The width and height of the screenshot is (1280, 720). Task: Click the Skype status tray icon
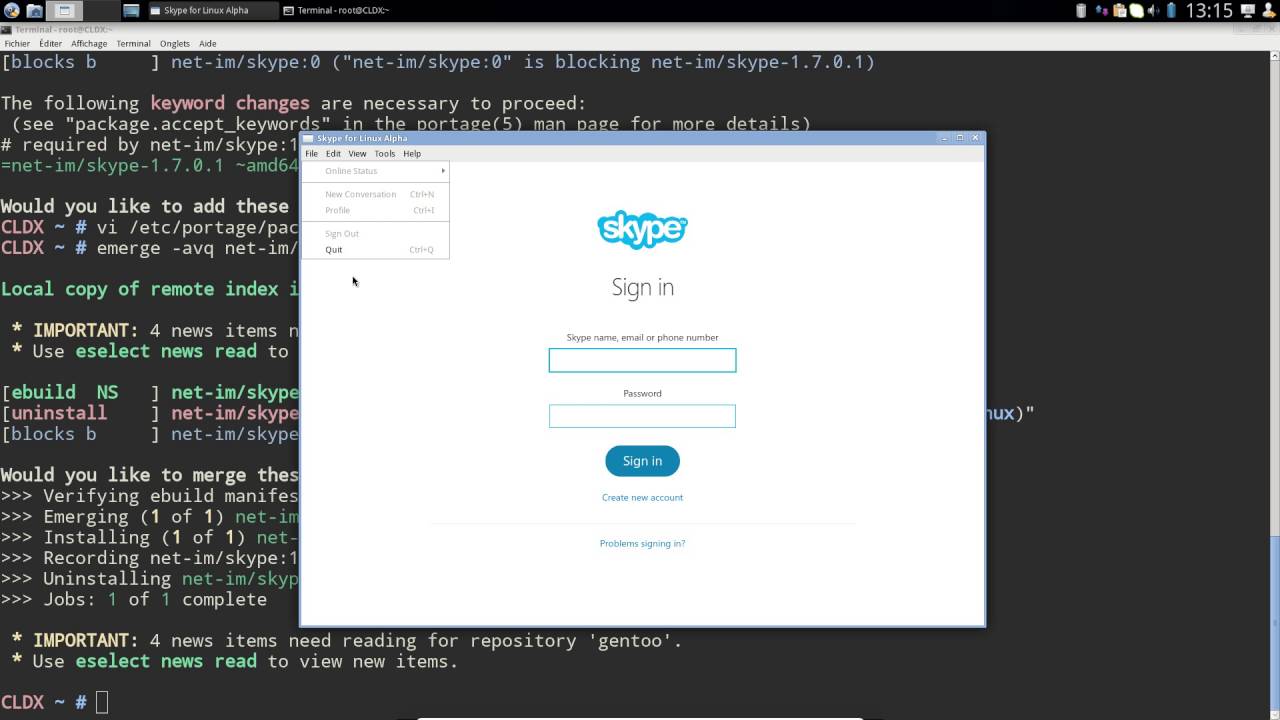(x=1137, y=11)
